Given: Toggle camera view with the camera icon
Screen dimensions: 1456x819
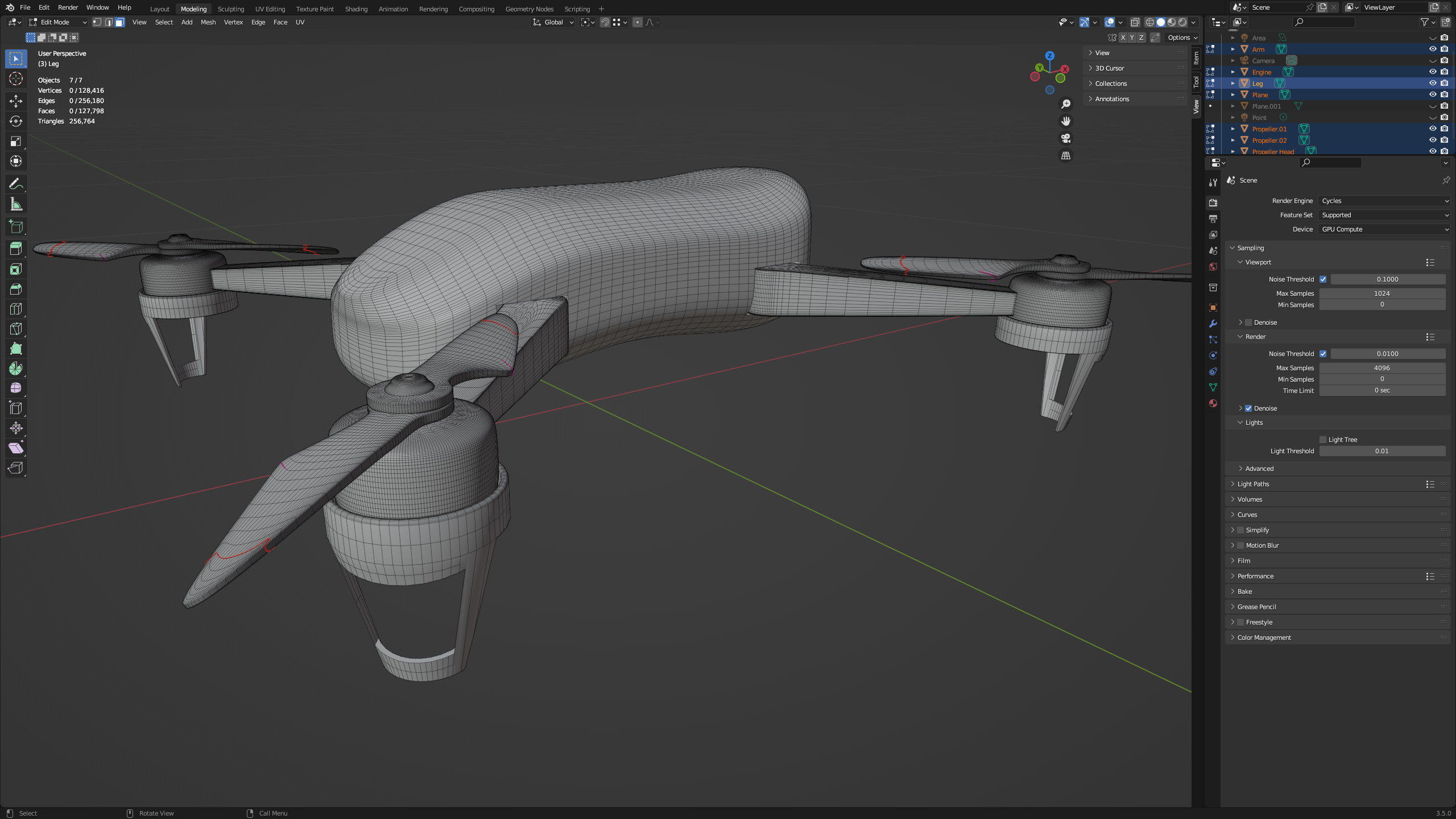Looking at the screenshot, I should (x=1066, y=138).
